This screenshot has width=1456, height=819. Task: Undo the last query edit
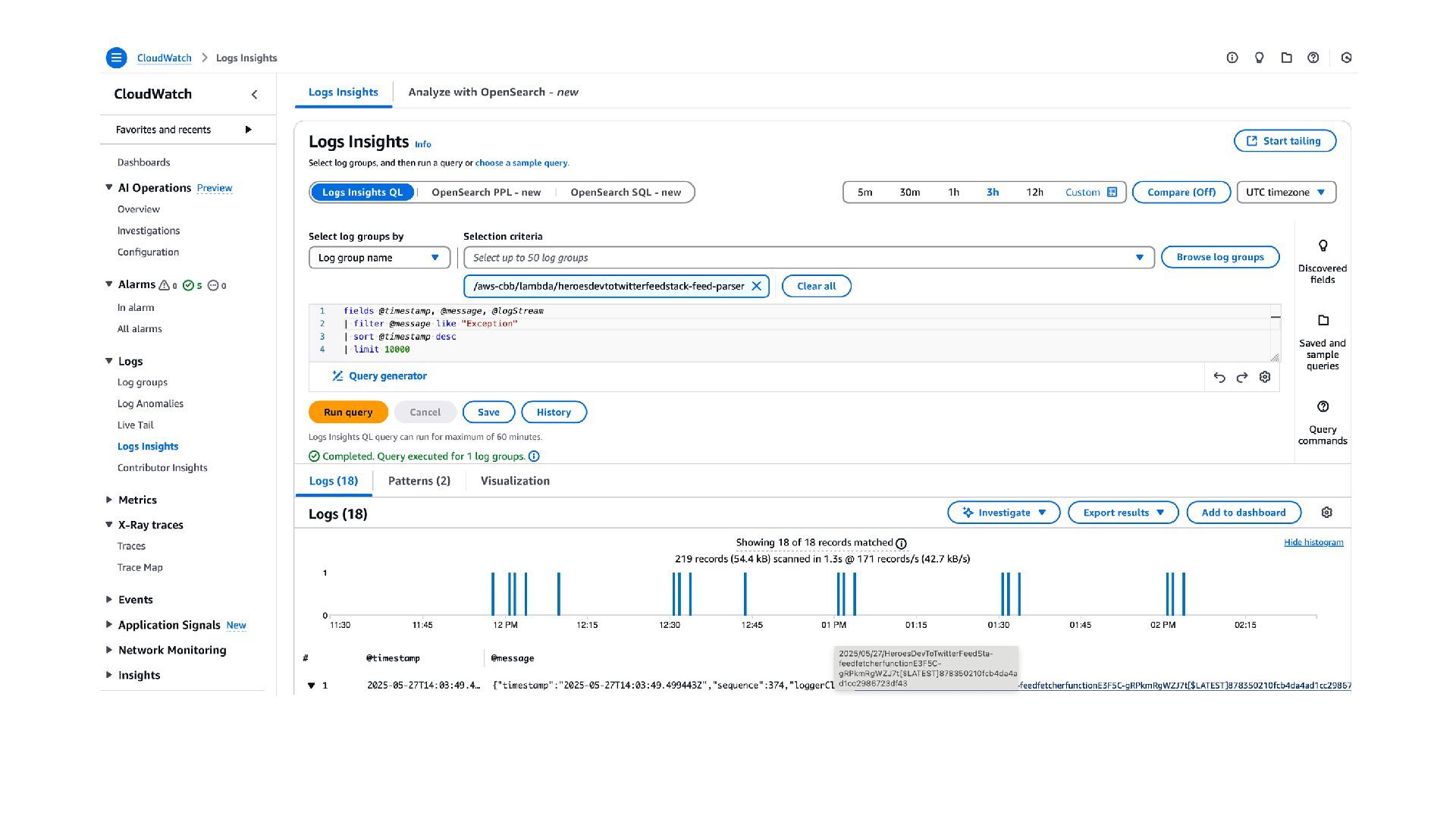click(x=1219, y=377)
